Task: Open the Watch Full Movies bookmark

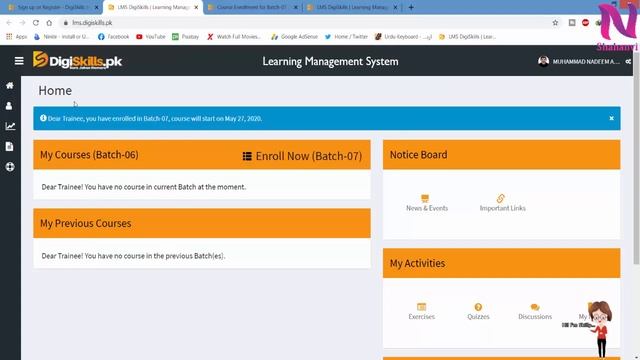Action: coord(234,37)
